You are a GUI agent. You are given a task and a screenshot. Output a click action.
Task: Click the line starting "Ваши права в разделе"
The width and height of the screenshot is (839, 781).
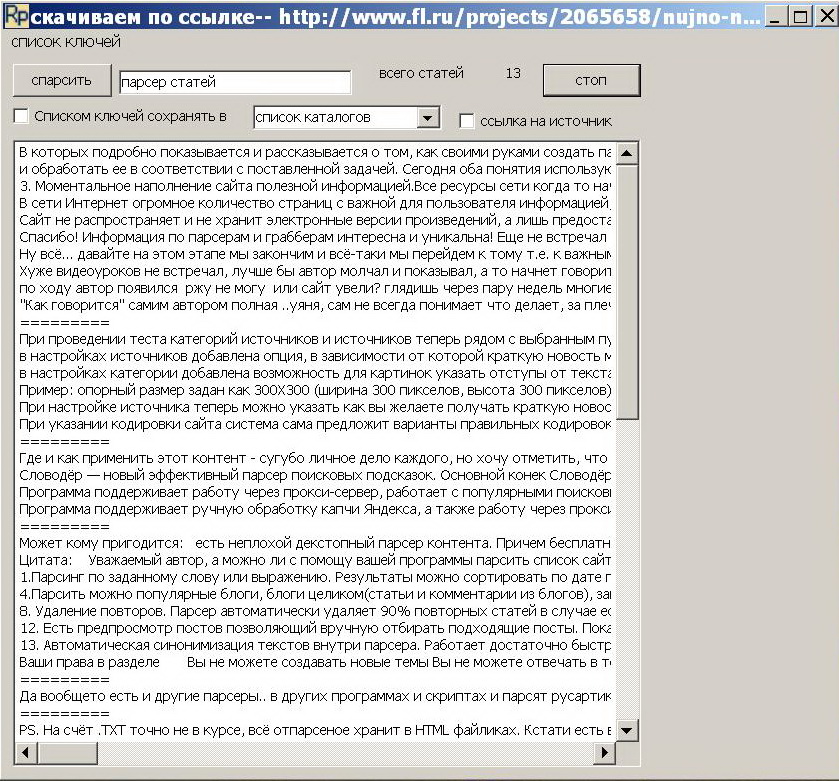[x=315, y=662]
